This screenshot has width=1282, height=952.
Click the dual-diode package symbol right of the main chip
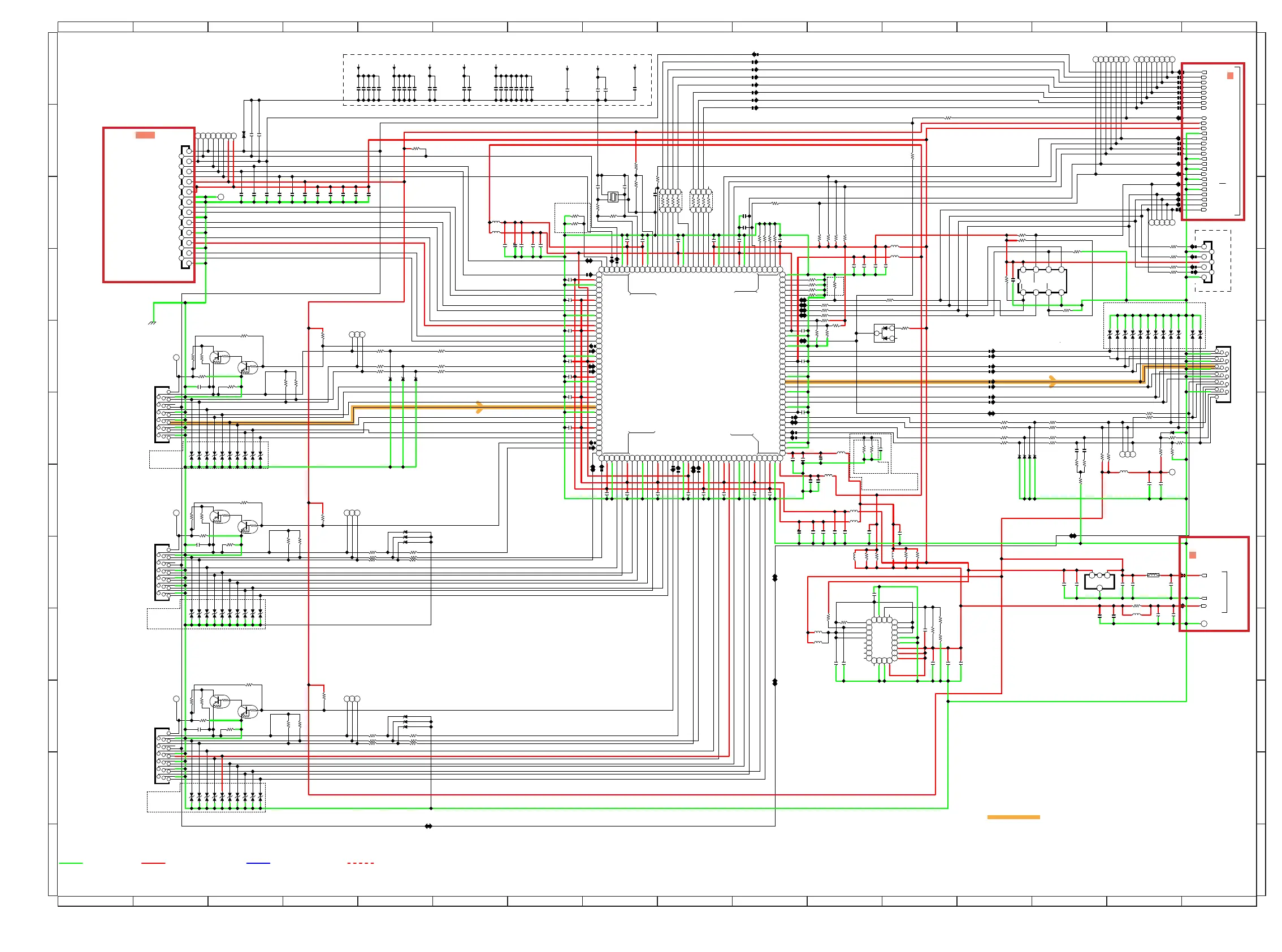(x=885, y=332)
